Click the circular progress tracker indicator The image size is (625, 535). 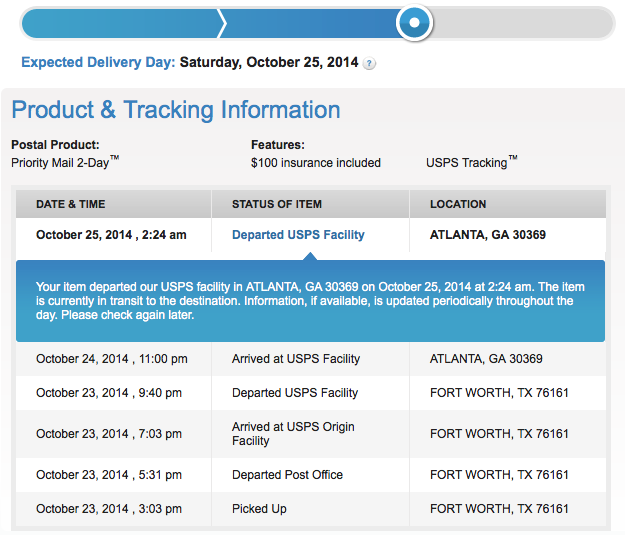click(415, 23)
